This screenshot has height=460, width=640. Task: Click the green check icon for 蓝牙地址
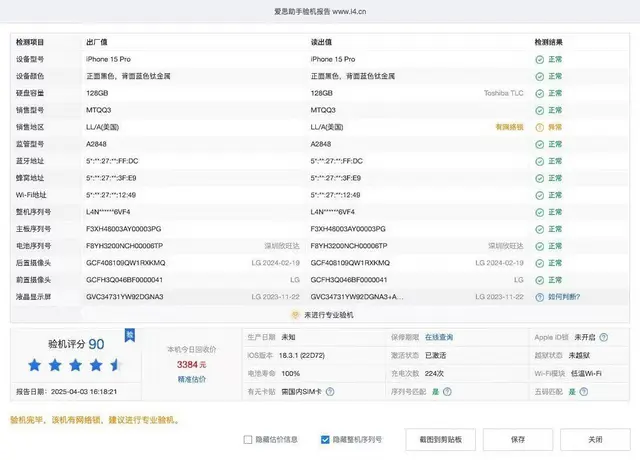pos(540,161)
